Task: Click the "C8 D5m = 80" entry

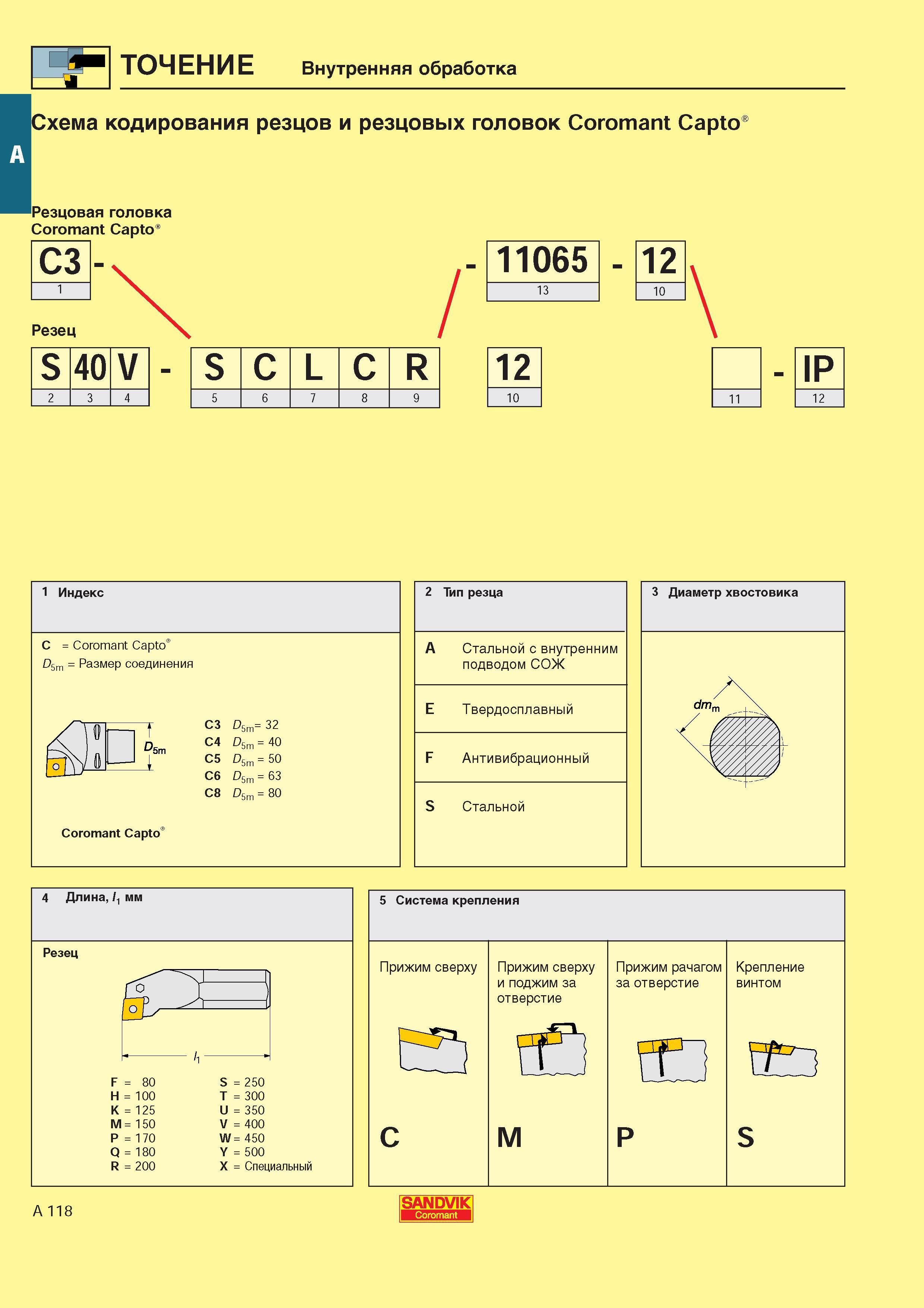Action: pyautogui.click(x=243, y=793)
